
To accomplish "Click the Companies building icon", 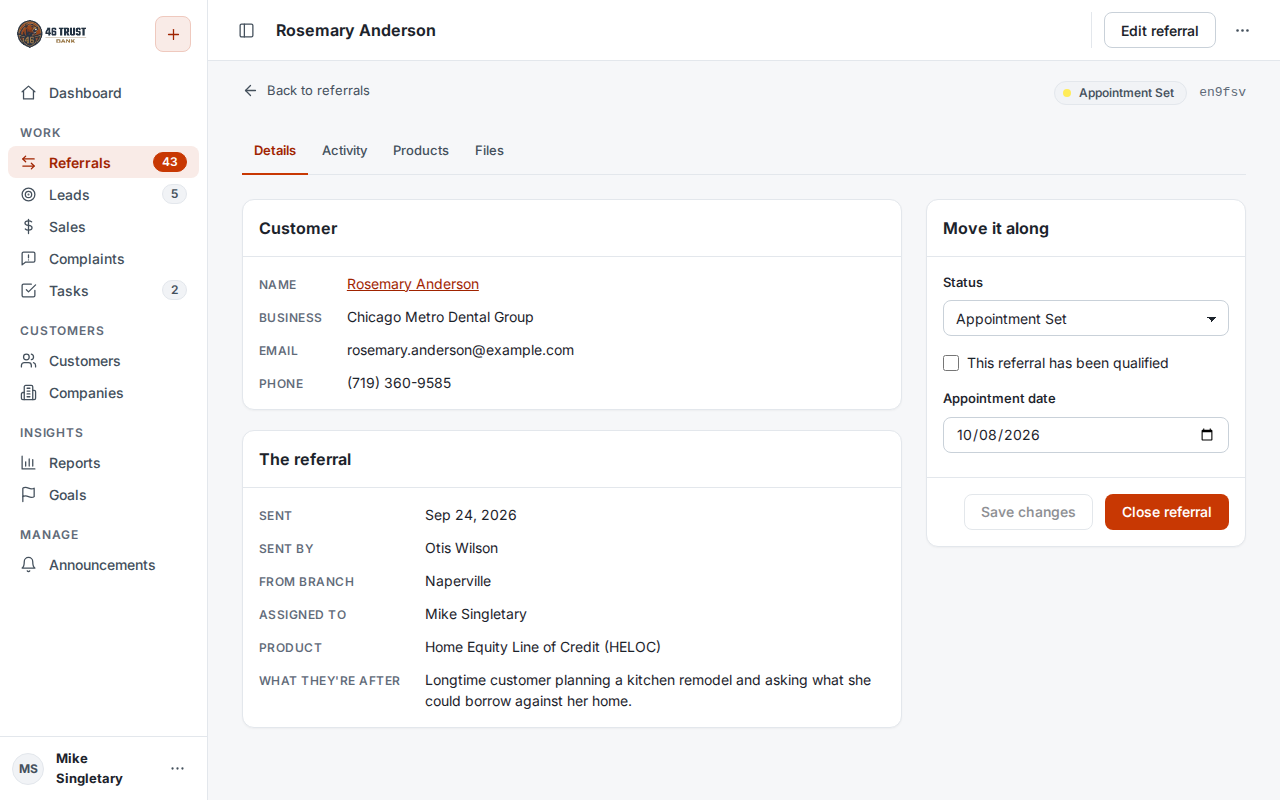I will pos(29,393).
